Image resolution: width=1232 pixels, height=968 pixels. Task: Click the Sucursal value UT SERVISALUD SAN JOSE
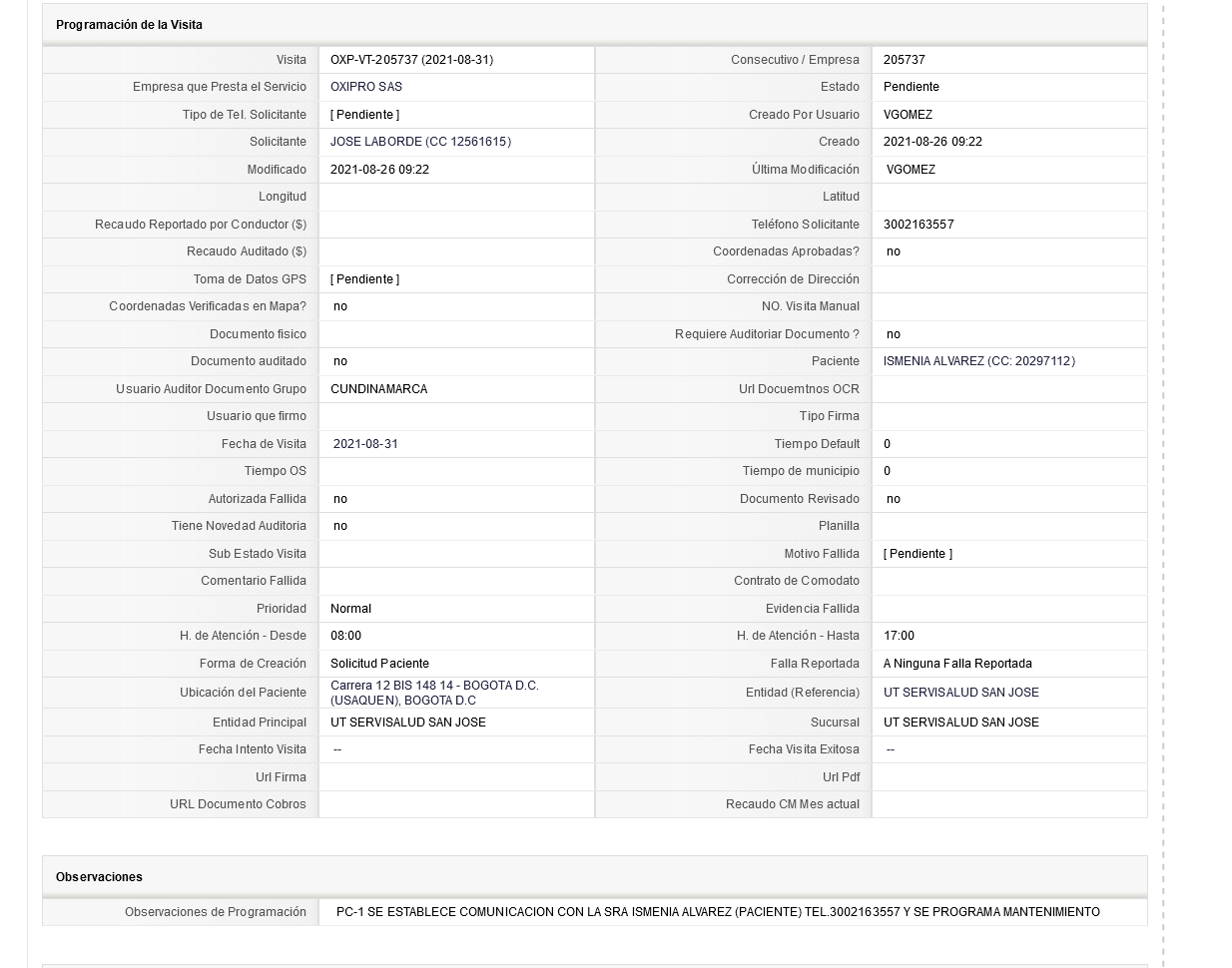coord(960,723)
